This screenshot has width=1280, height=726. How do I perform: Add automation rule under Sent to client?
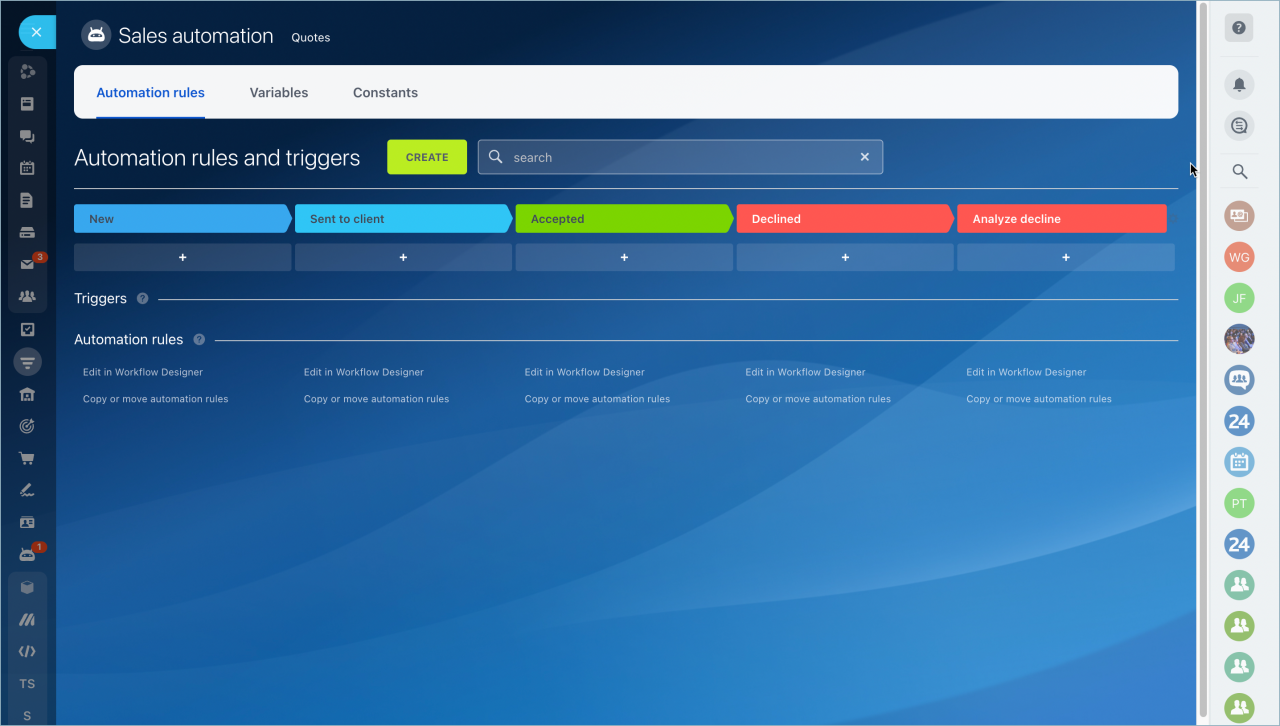[x=404, y=257]
